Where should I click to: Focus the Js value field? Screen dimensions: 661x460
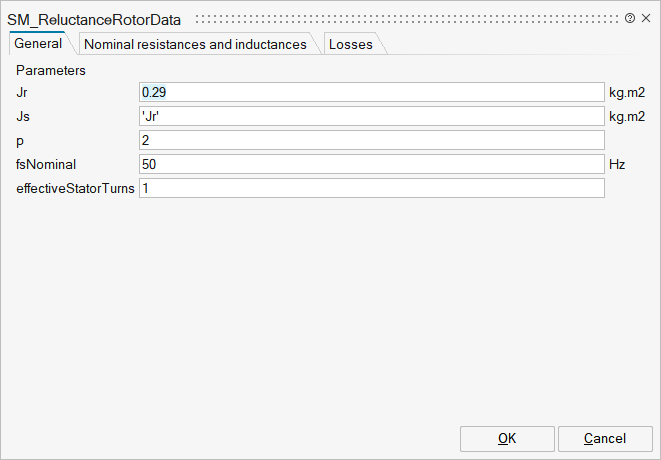371,116
